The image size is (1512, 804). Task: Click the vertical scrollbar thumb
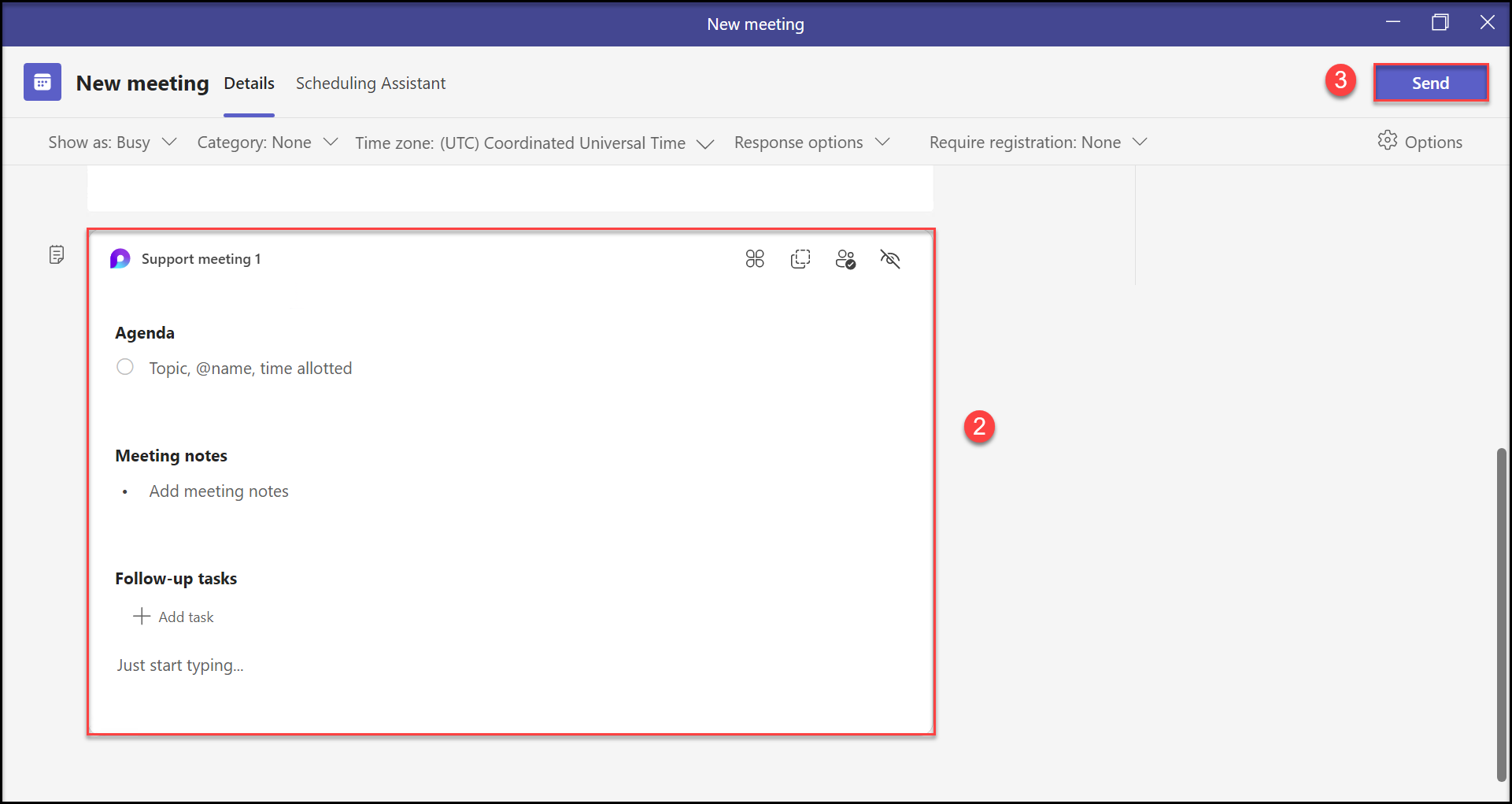(1501, 614)
